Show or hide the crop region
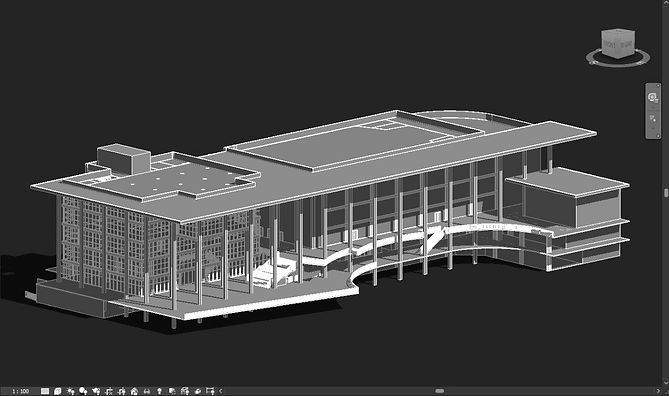This screenshot has height=396, width=669. (122, 391)
